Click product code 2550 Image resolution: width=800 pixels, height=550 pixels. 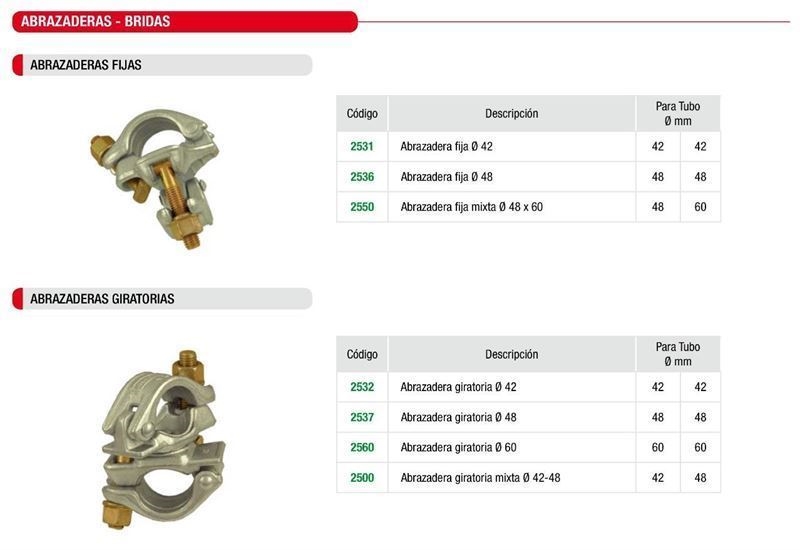click(362, 207)
